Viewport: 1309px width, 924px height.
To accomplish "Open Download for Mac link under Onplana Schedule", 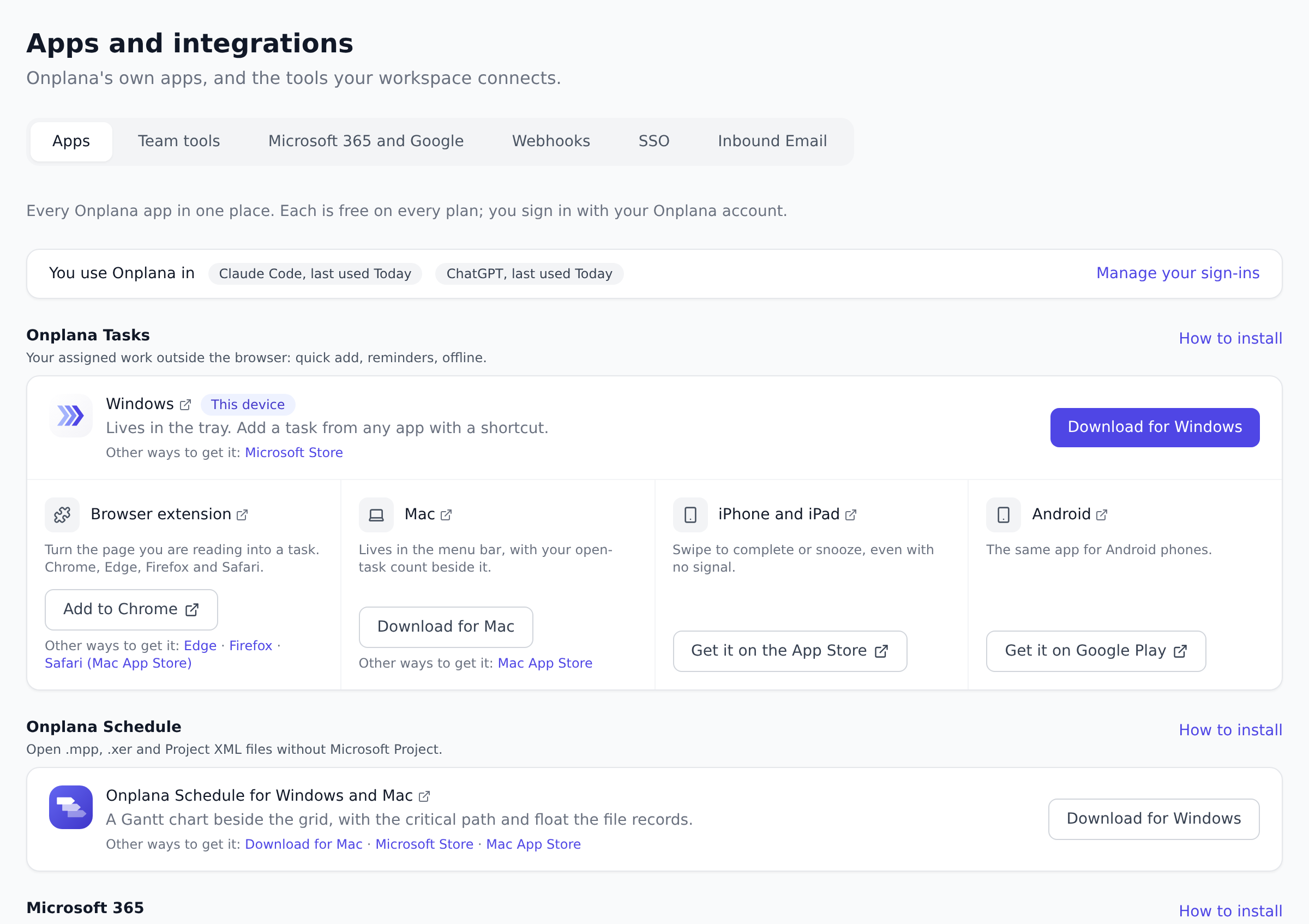I will (304, 844).
